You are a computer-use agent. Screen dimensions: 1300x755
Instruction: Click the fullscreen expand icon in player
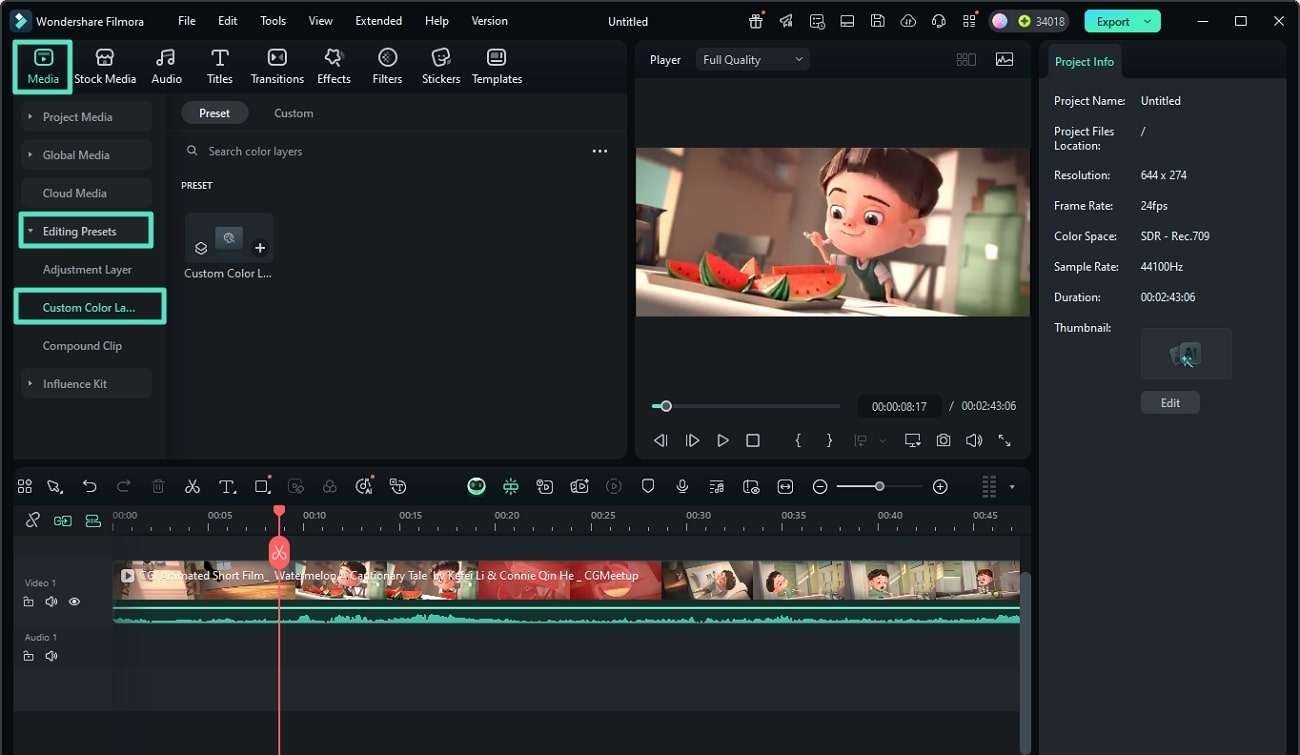point(1004,440)
